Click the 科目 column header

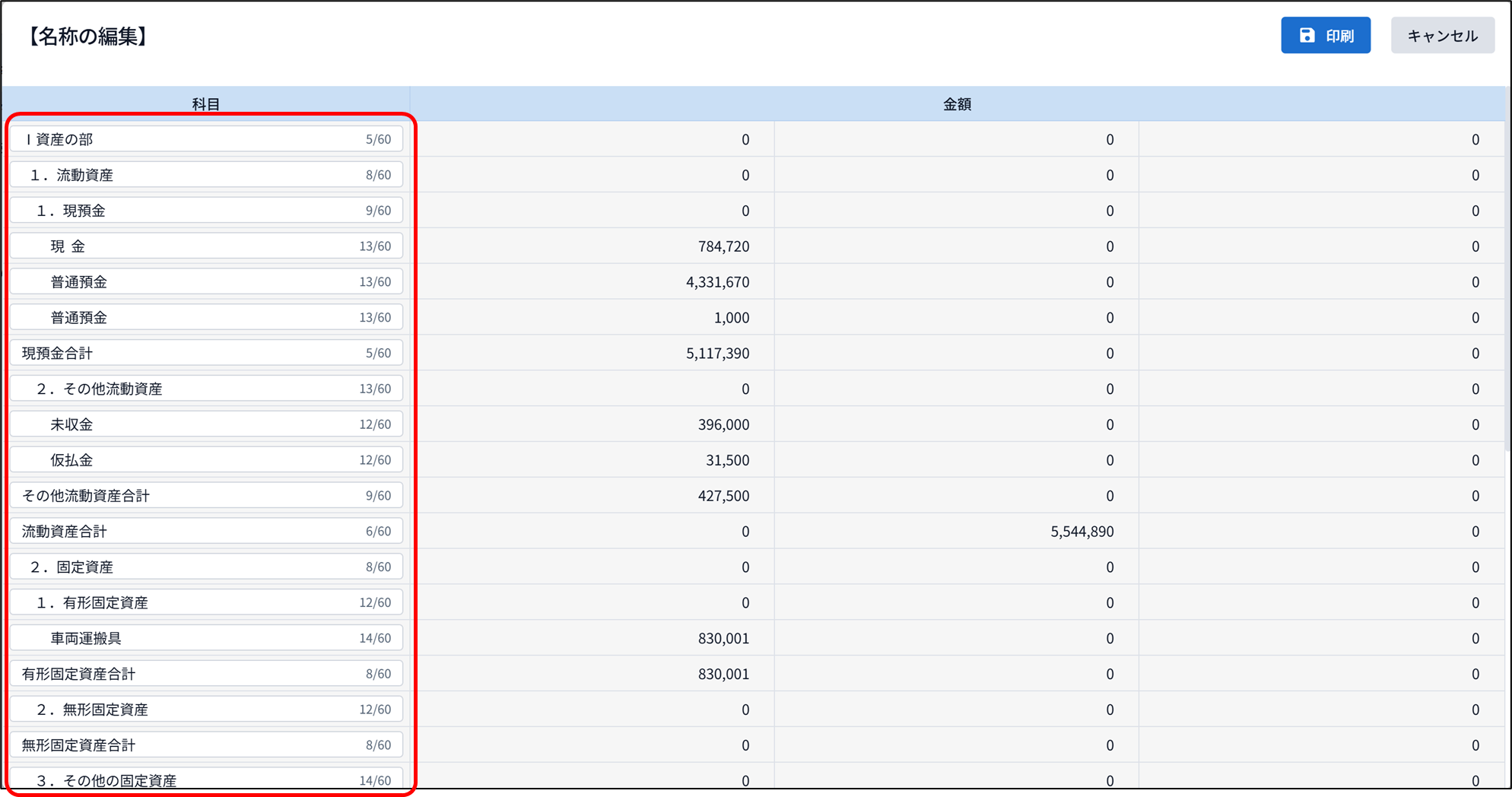pos(206,104)
